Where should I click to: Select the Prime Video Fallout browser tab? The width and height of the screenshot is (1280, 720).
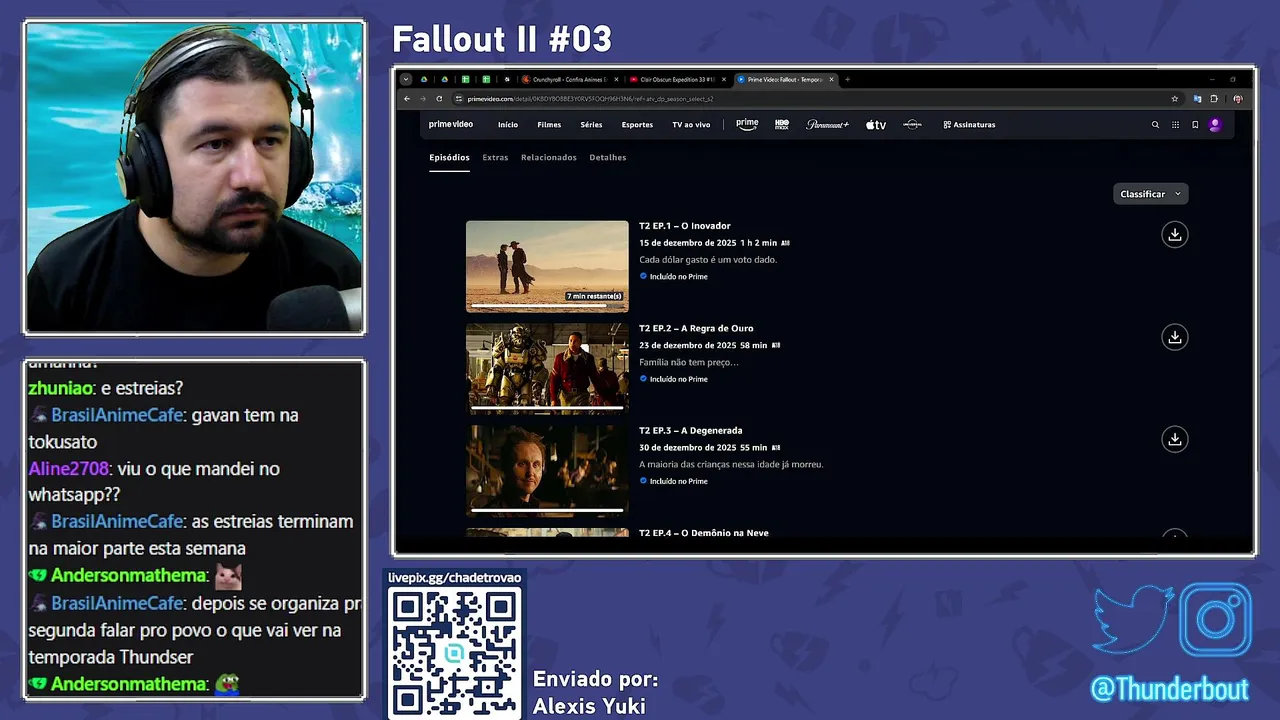click(x=785, y=79)
